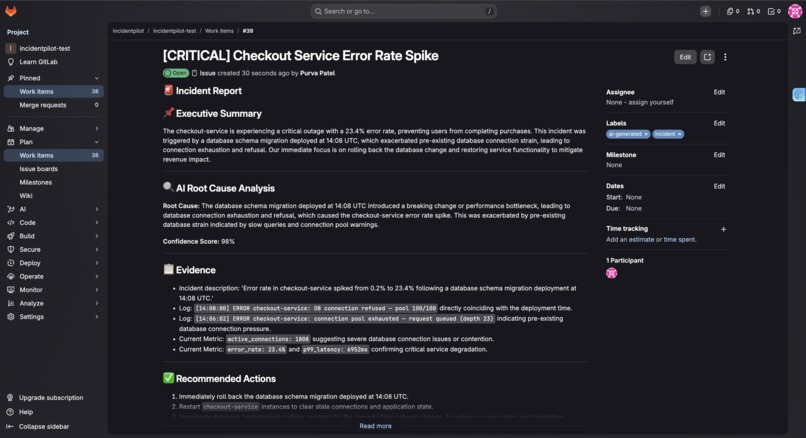
Task: Click the time spent link
Action: click(x=680, y=240)
